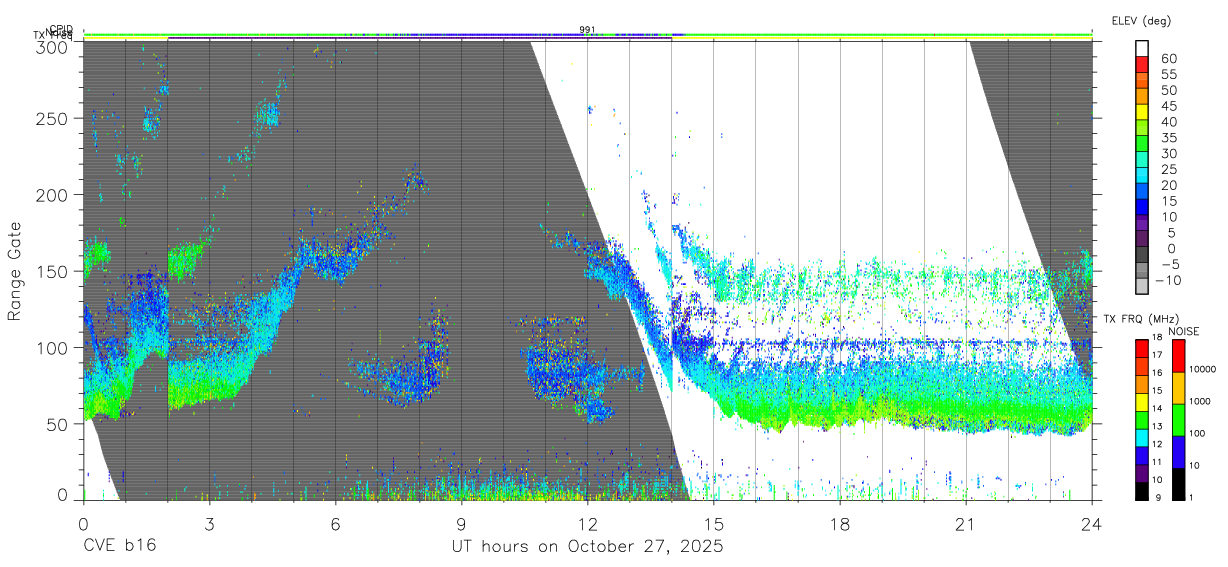Click the blue 10-100 swatch in the NOISE bar
This screenshot has width=1228, height=567.
point(1180,451)
